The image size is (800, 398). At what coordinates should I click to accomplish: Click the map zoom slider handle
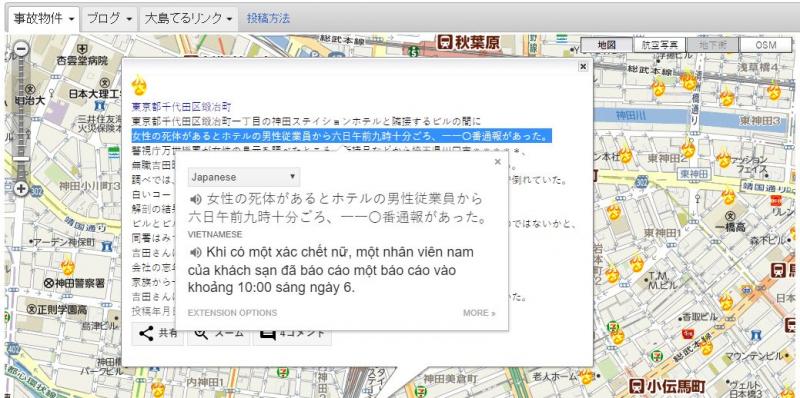click(x=21, y=159)
